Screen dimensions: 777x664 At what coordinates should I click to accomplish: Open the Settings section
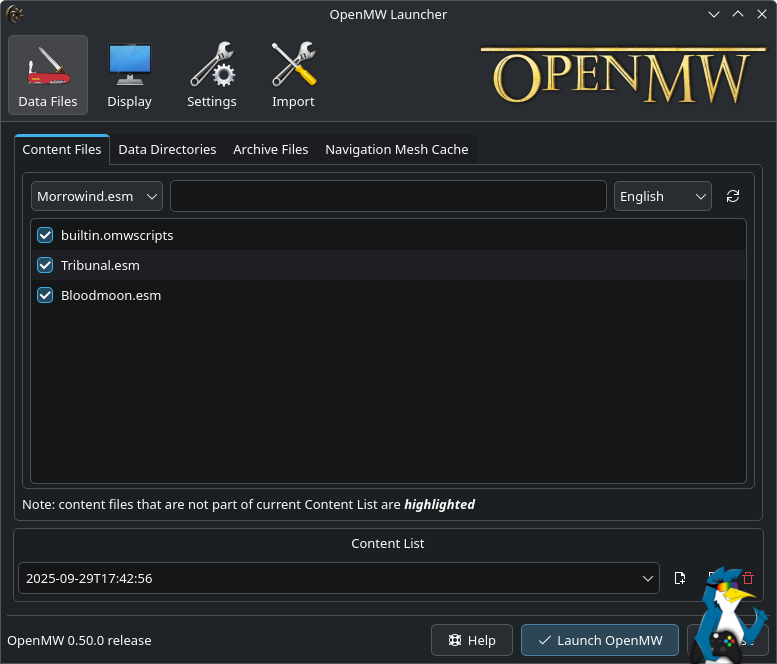(212, 76)
